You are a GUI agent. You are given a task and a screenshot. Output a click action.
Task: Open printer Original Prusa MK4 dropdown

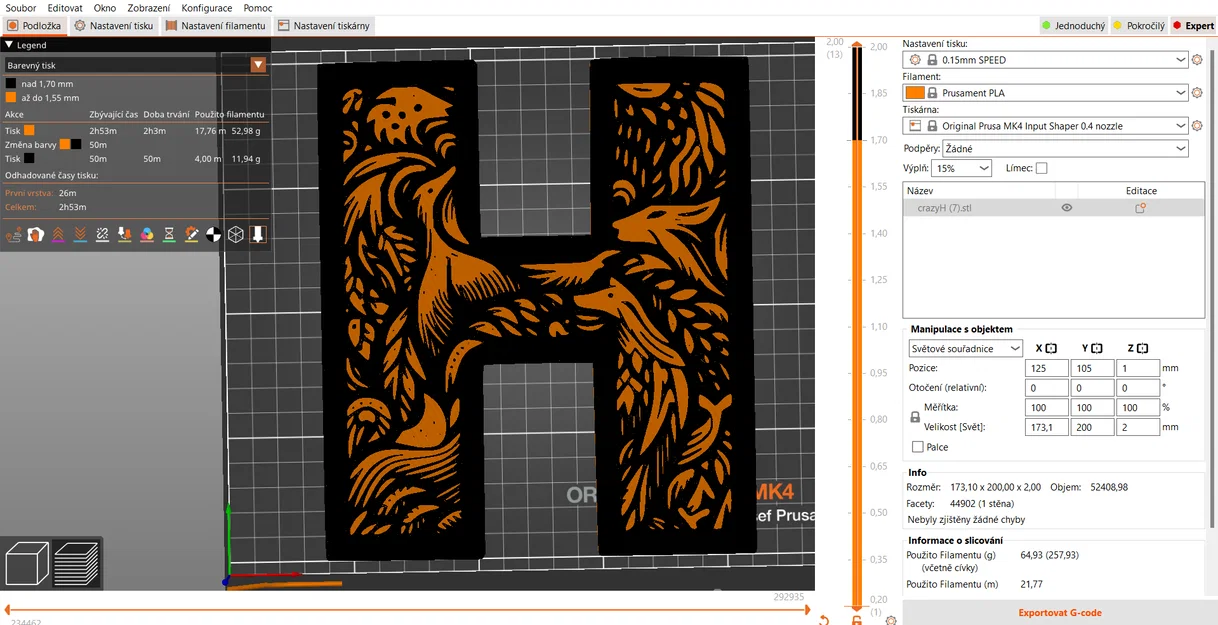pos(1046,126)
